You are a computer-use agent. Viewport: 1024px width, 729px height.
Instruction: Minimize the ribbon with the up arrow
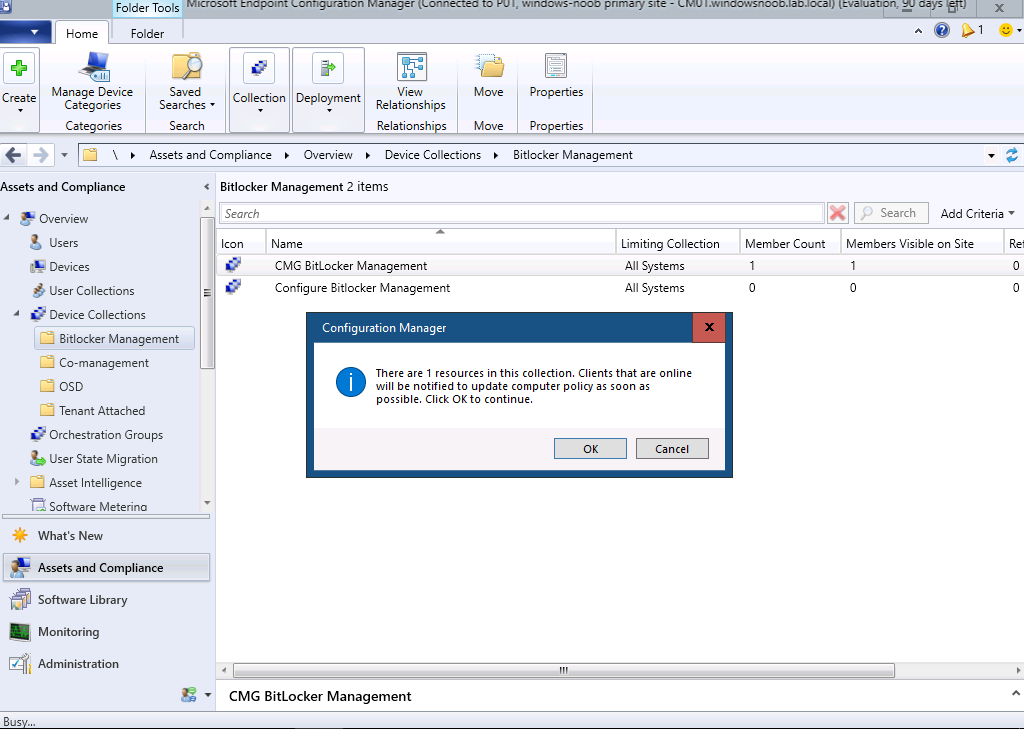pyautogui.click(x=918, y=30)
